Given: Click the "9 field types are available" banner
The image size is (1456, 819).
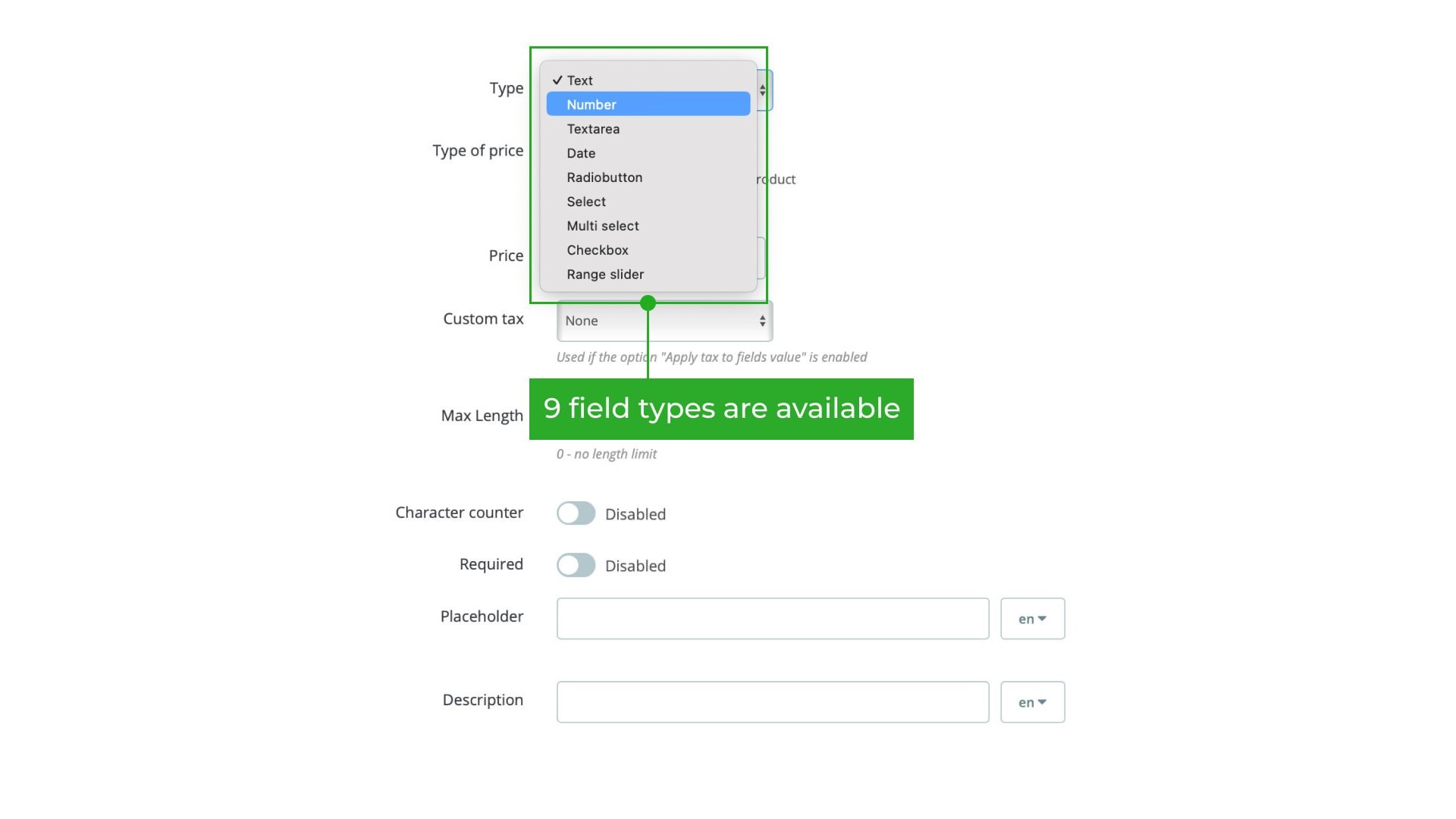Looking at the screenshot, I should pyautogui.click(x=722, y=409).
